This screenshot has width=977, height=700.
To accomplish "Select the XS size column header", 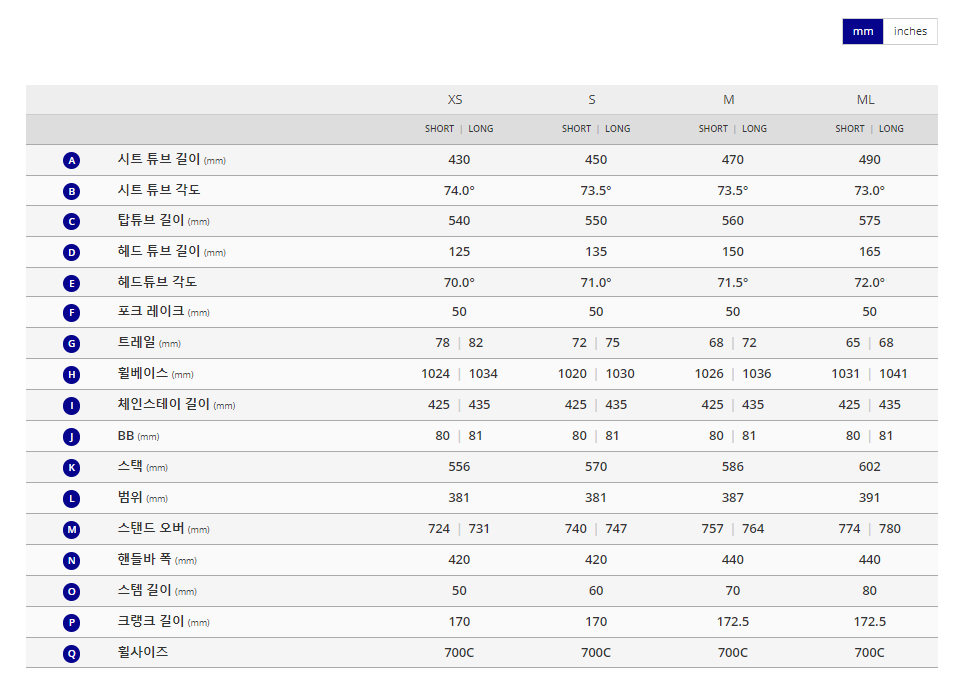I will [x=455, y=100].
